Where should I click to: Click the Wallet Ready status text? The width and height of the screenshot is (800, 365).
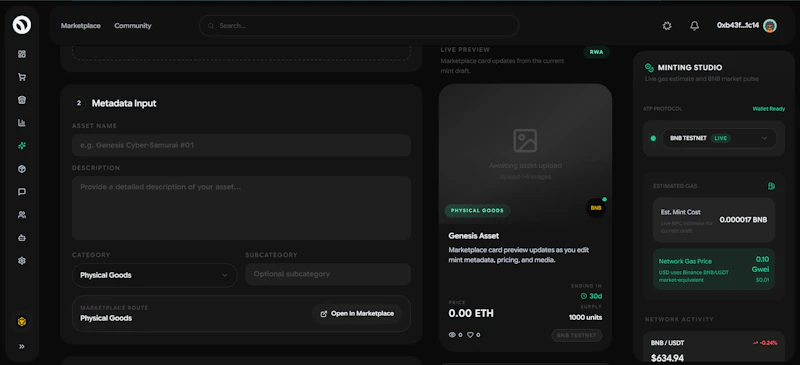tap(769, 109)
